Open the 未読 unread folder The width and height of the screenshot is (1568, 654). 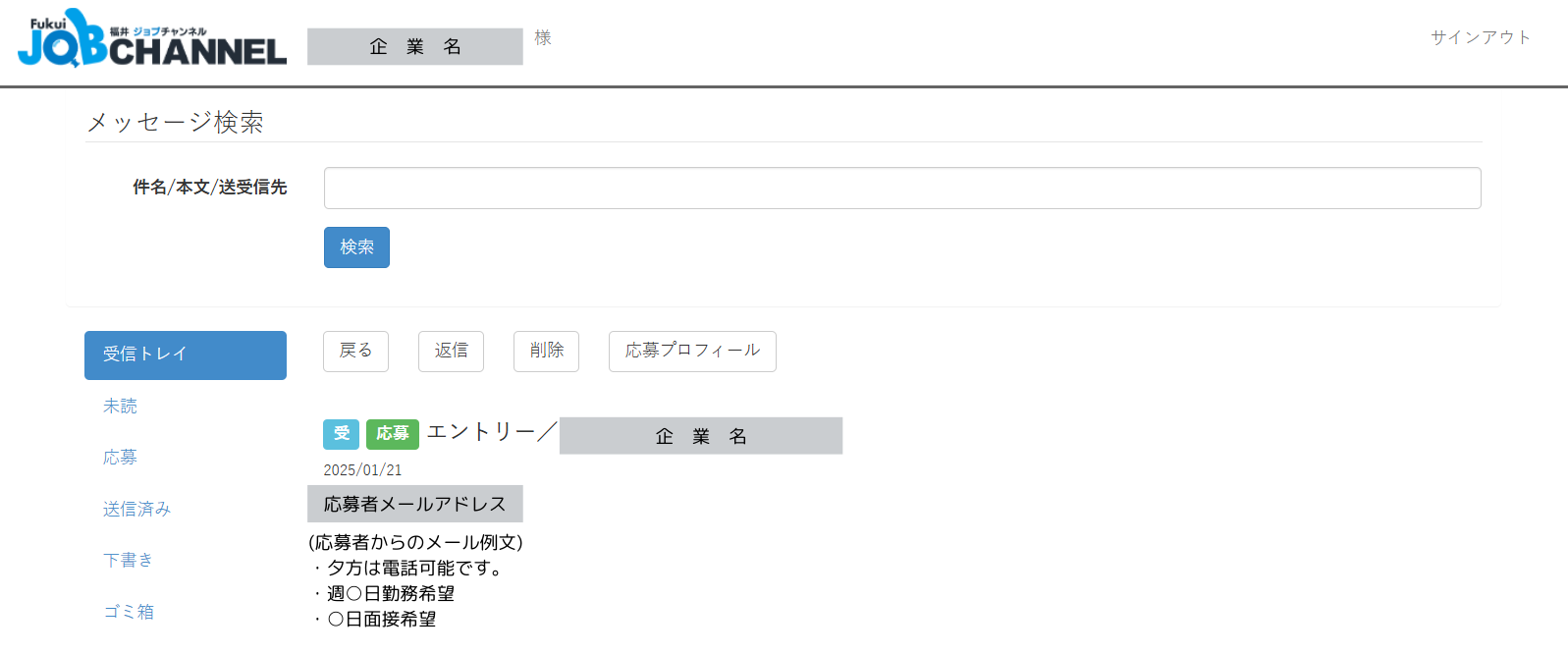point(120,407)
